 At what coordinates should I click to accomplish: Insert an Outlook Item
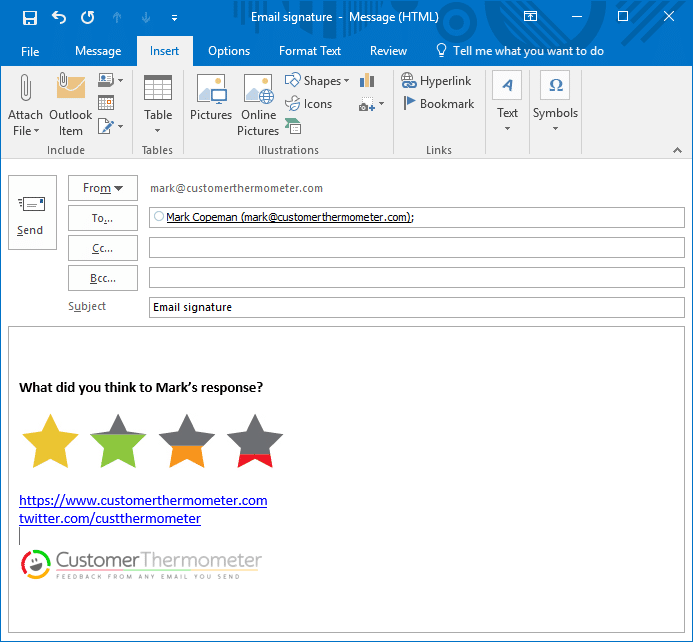click(71, 105)
